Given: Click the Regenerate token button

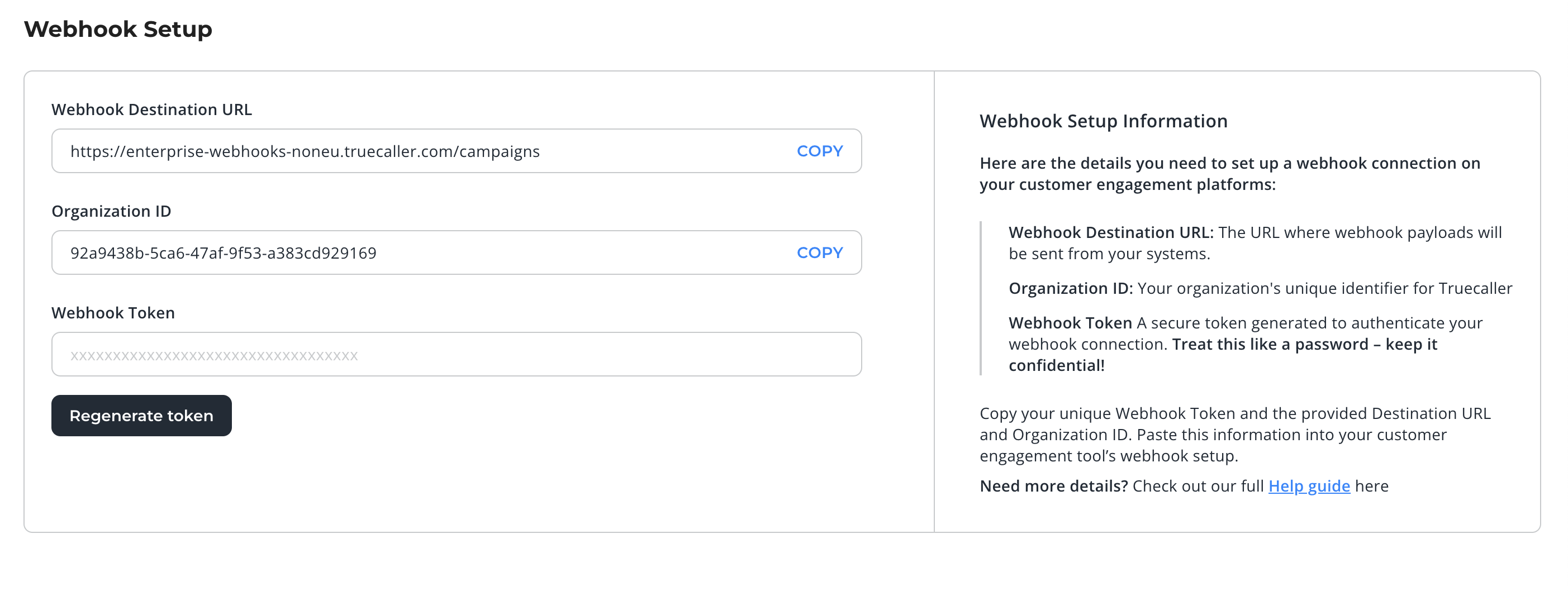Looking at the screenshot, I should (x=141, y=416).
